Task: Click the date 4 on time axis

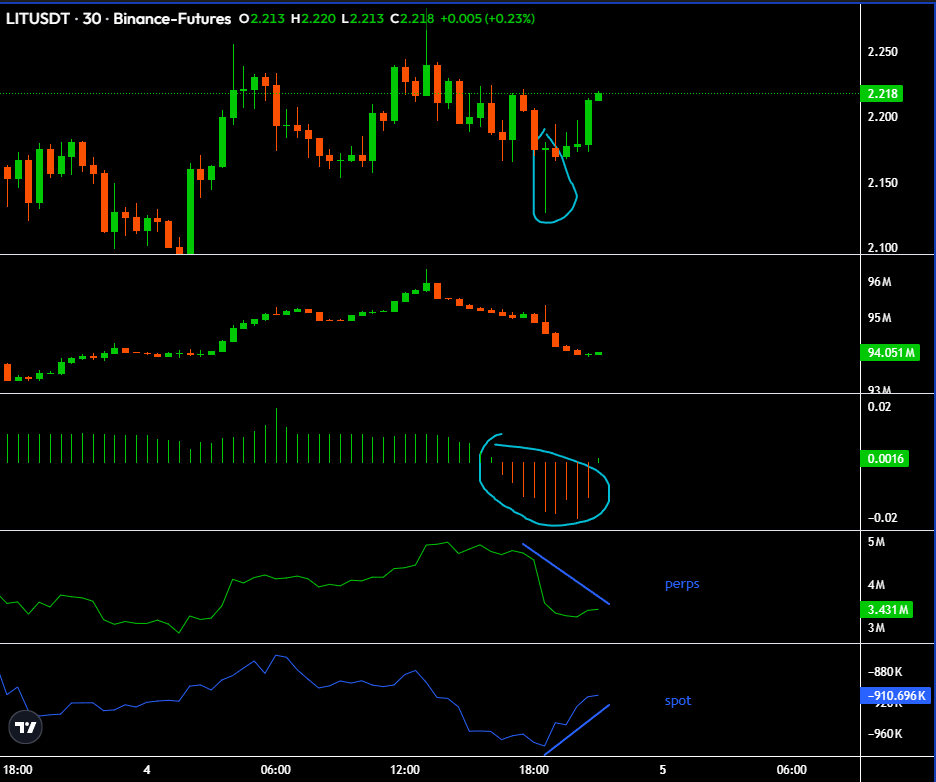Action: pyautogui.click(x=147, y=769)
